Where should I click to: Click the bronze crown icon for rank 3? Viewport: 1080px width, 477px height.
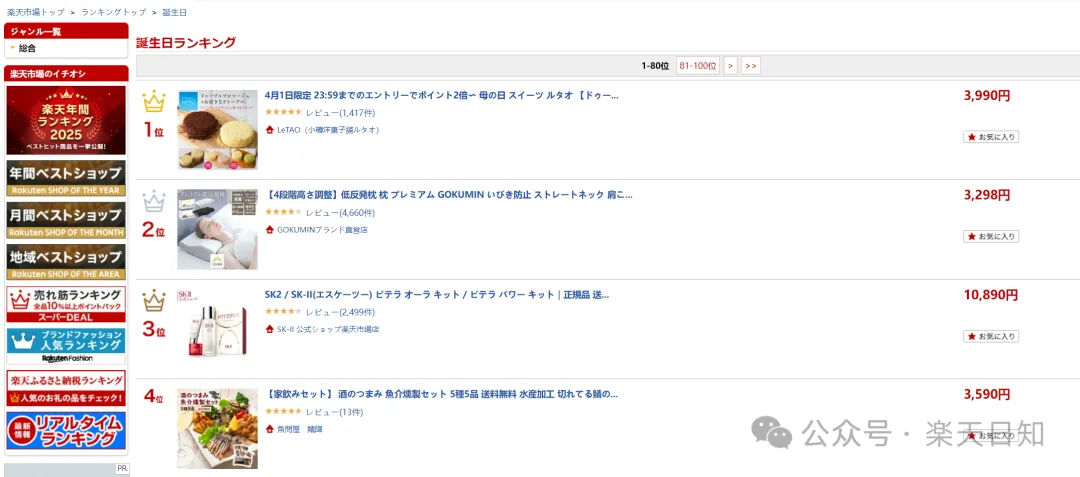click(154, 301)
